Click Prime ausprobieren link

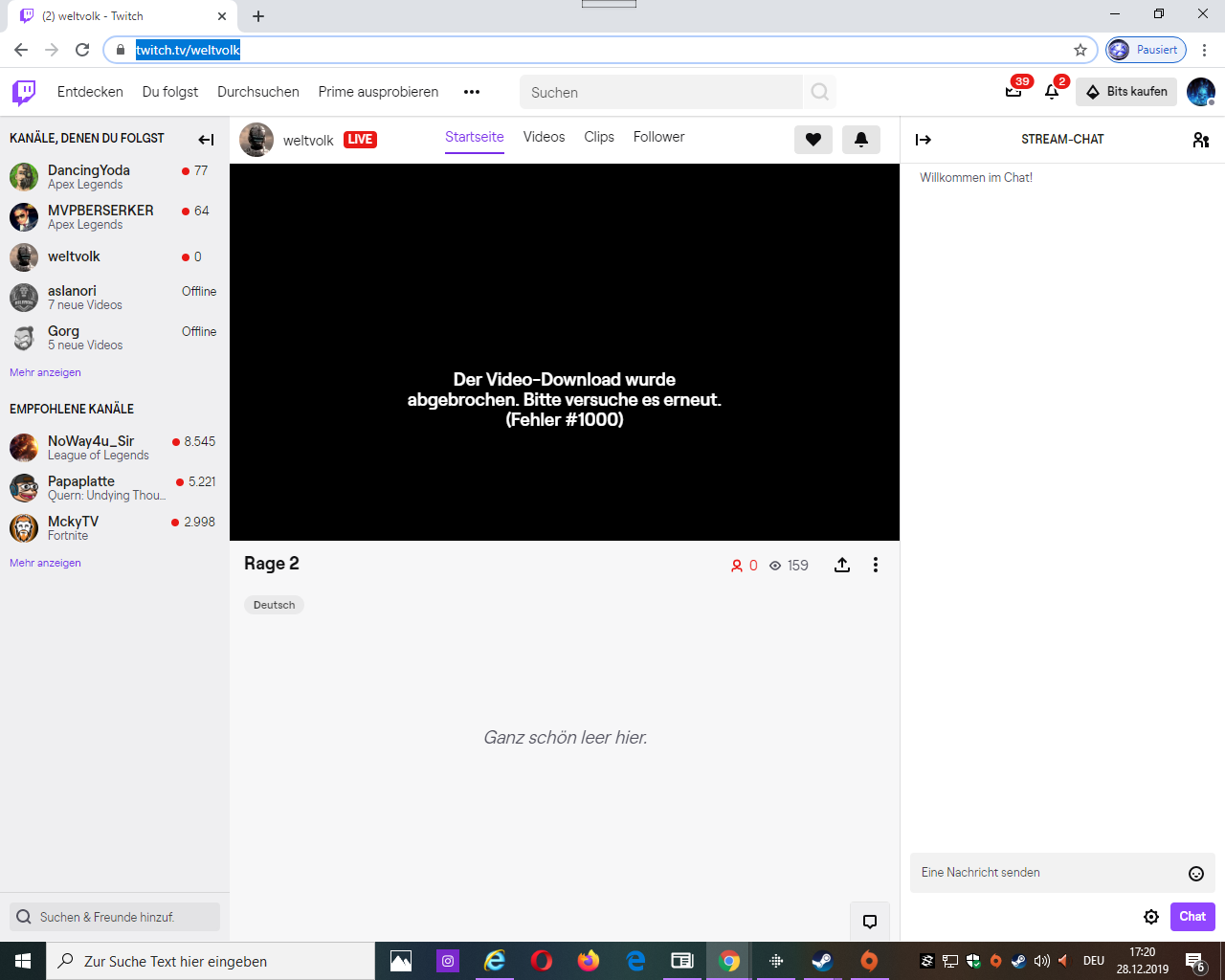[x=378, y=92]
